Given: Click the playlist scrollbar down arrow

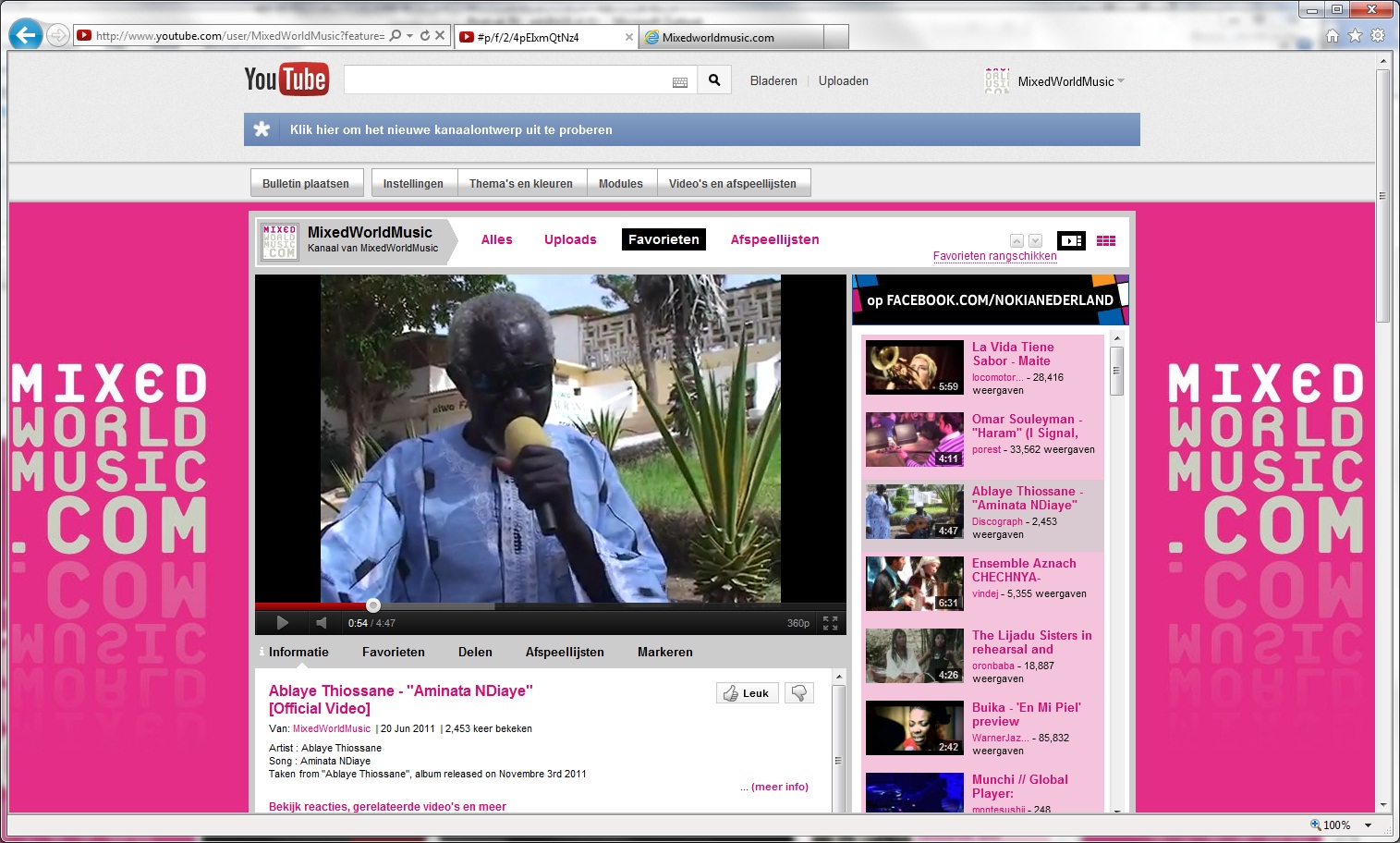Looking at the screenshot, I should 1116,810.
